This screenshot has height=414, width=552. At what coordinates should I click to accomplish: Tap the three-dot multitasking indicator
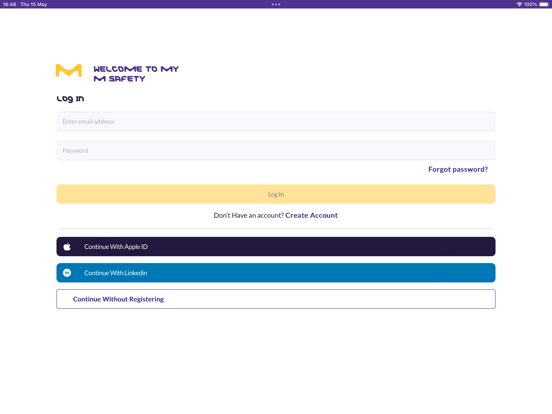[276, 4]
